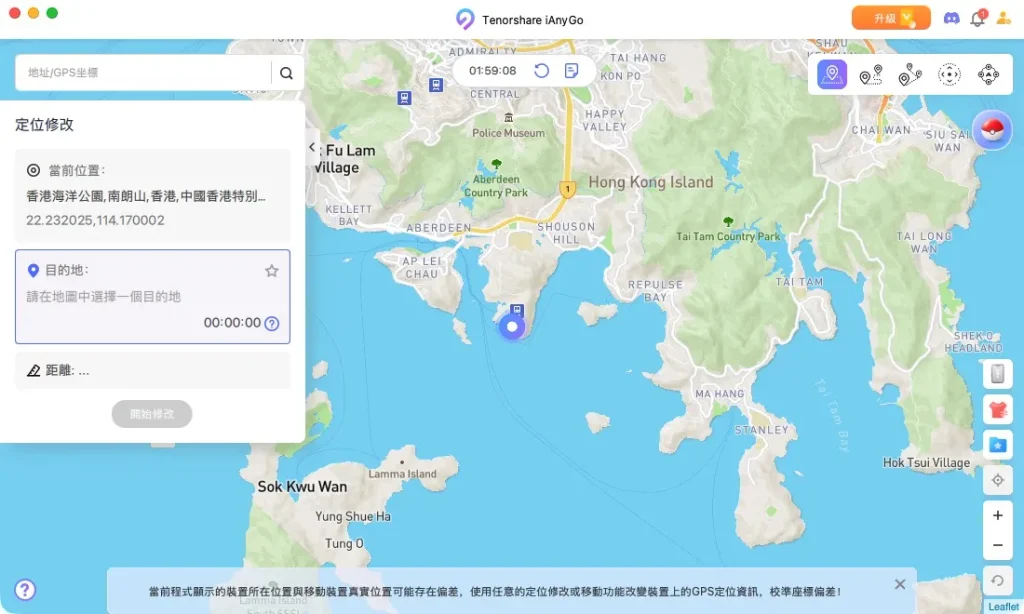This screenshot has width=1024, height=614.
Task: Click the route 1 highway shield
Action: coord(568,189)
